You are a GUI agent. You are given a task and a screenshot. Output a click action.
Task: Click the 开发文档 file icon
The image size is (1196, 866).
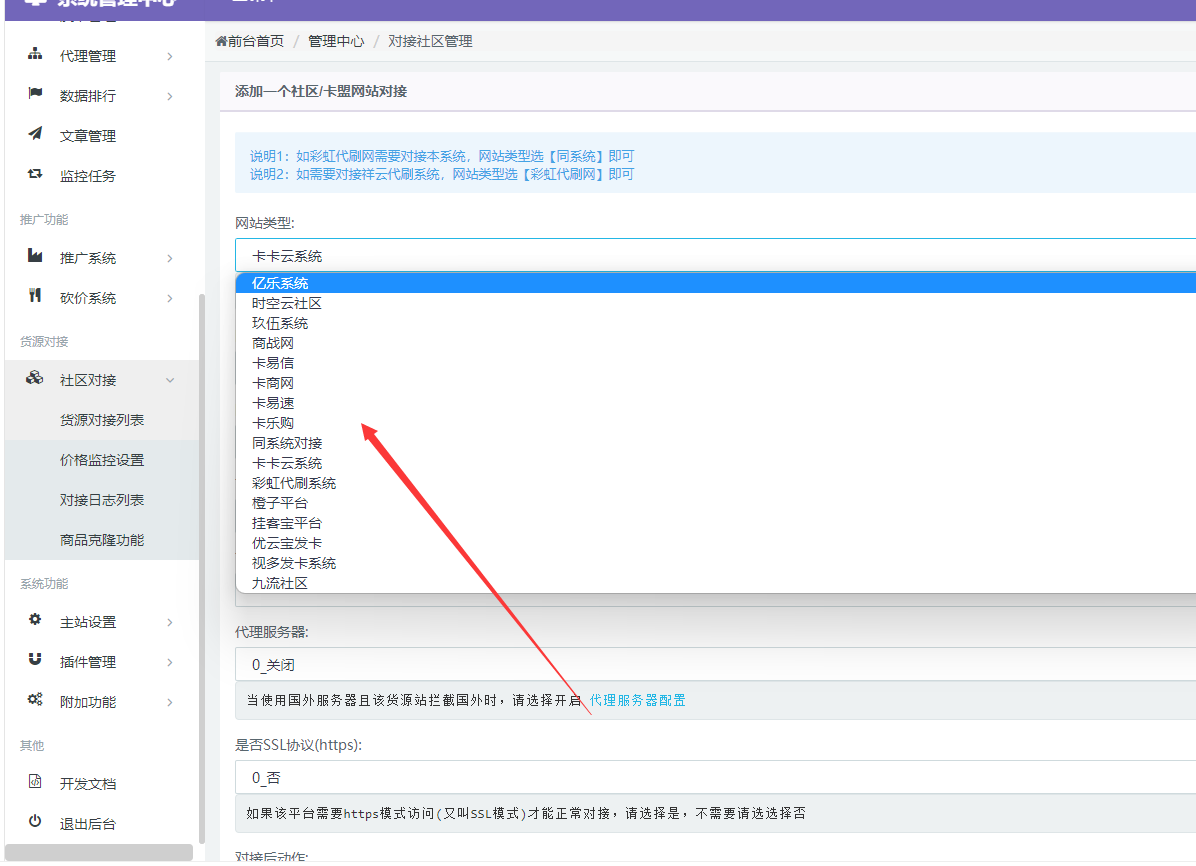(x=35, y=782)
